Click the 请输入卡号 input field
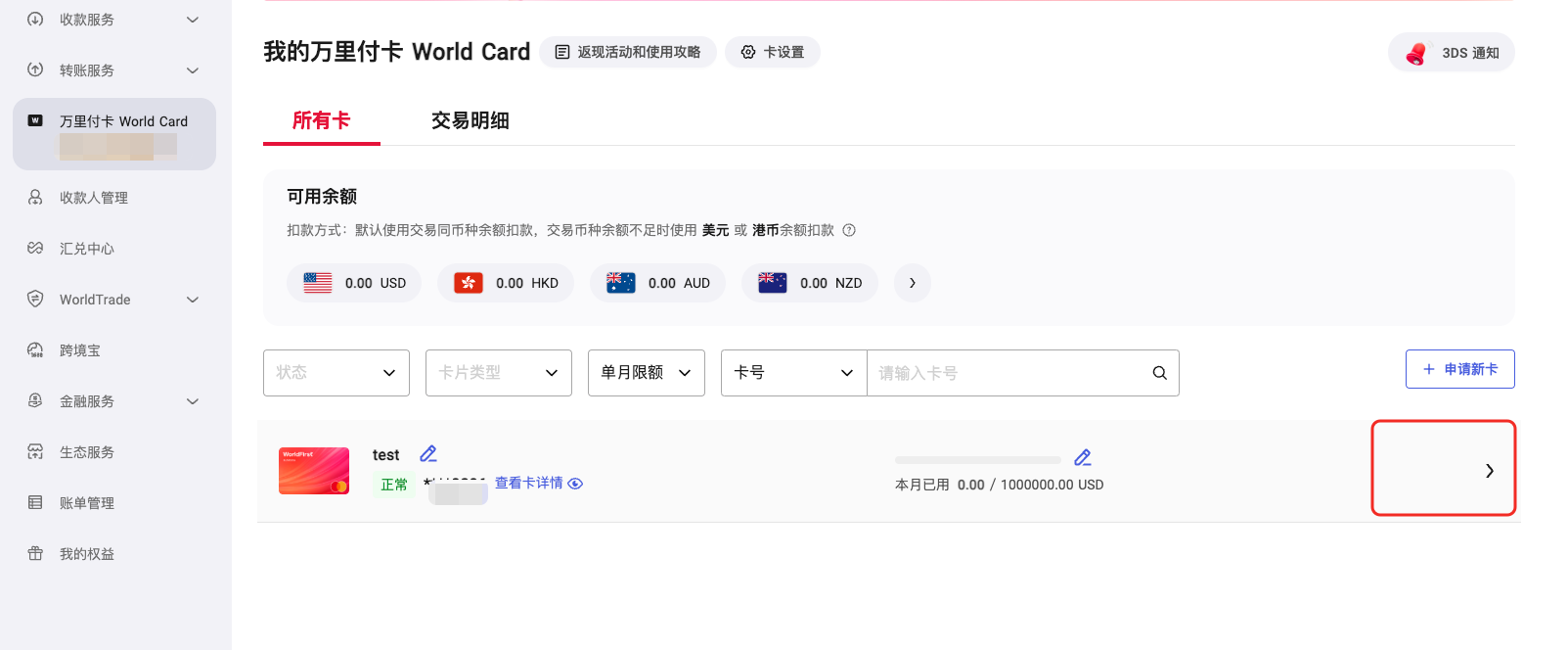1568x650 pixels. pyautogui.click(x=1008, y=373)
